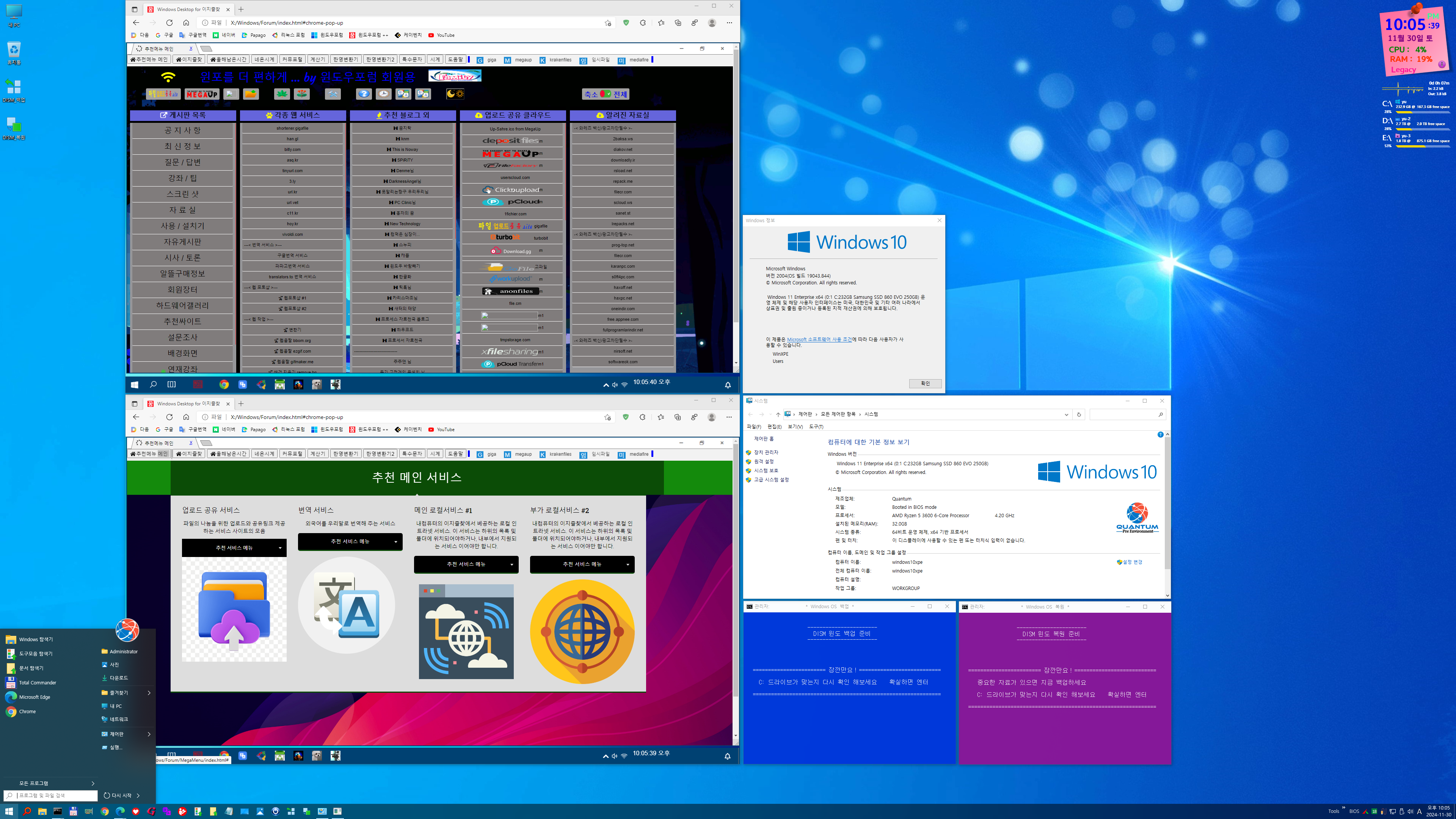Expand the 제어판 submenu in the Start menu
1456x819 pixels.
pyautogui.click(x=149, y=734)
